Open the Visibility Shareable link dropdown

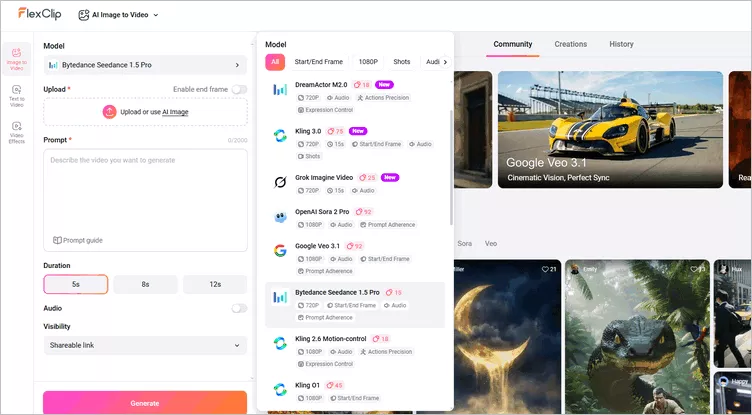[145, 345]
